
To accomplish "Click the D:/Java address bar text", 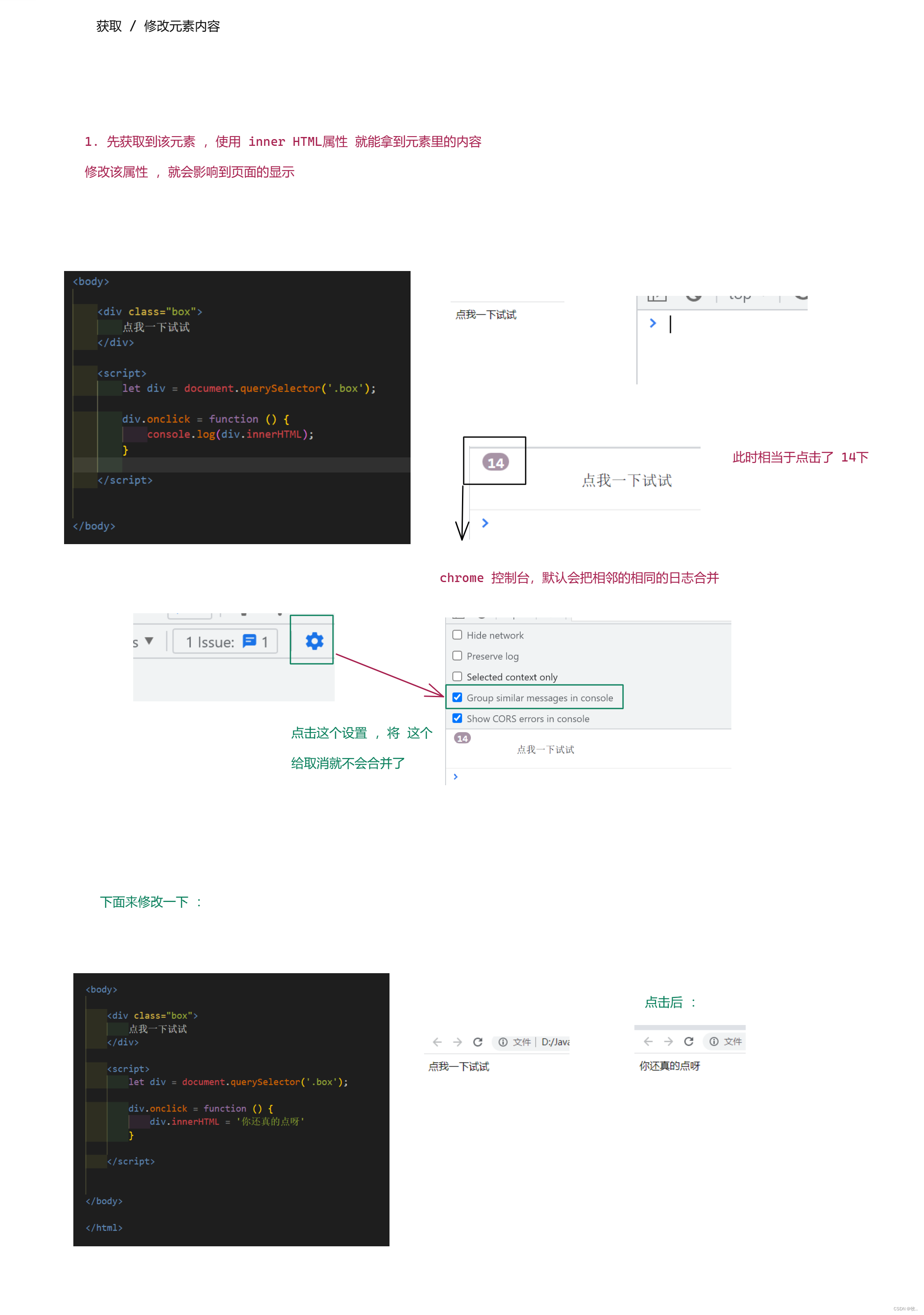I will pos(555,1042).
